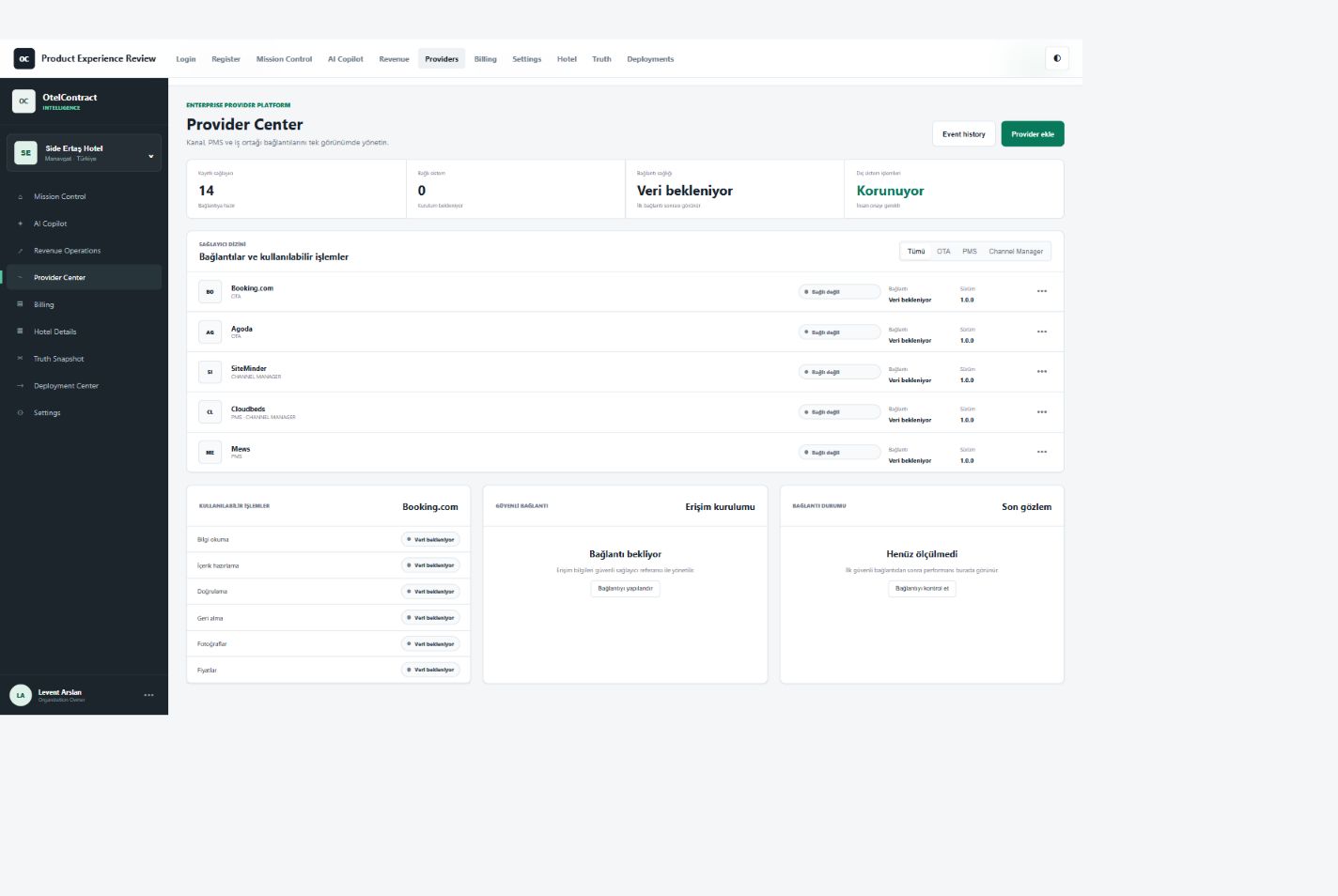Viewport: 1338px width, 896px height.
Task: Expand the Side Ertaş Hotel selector dropdown
Action: point(84,153)
